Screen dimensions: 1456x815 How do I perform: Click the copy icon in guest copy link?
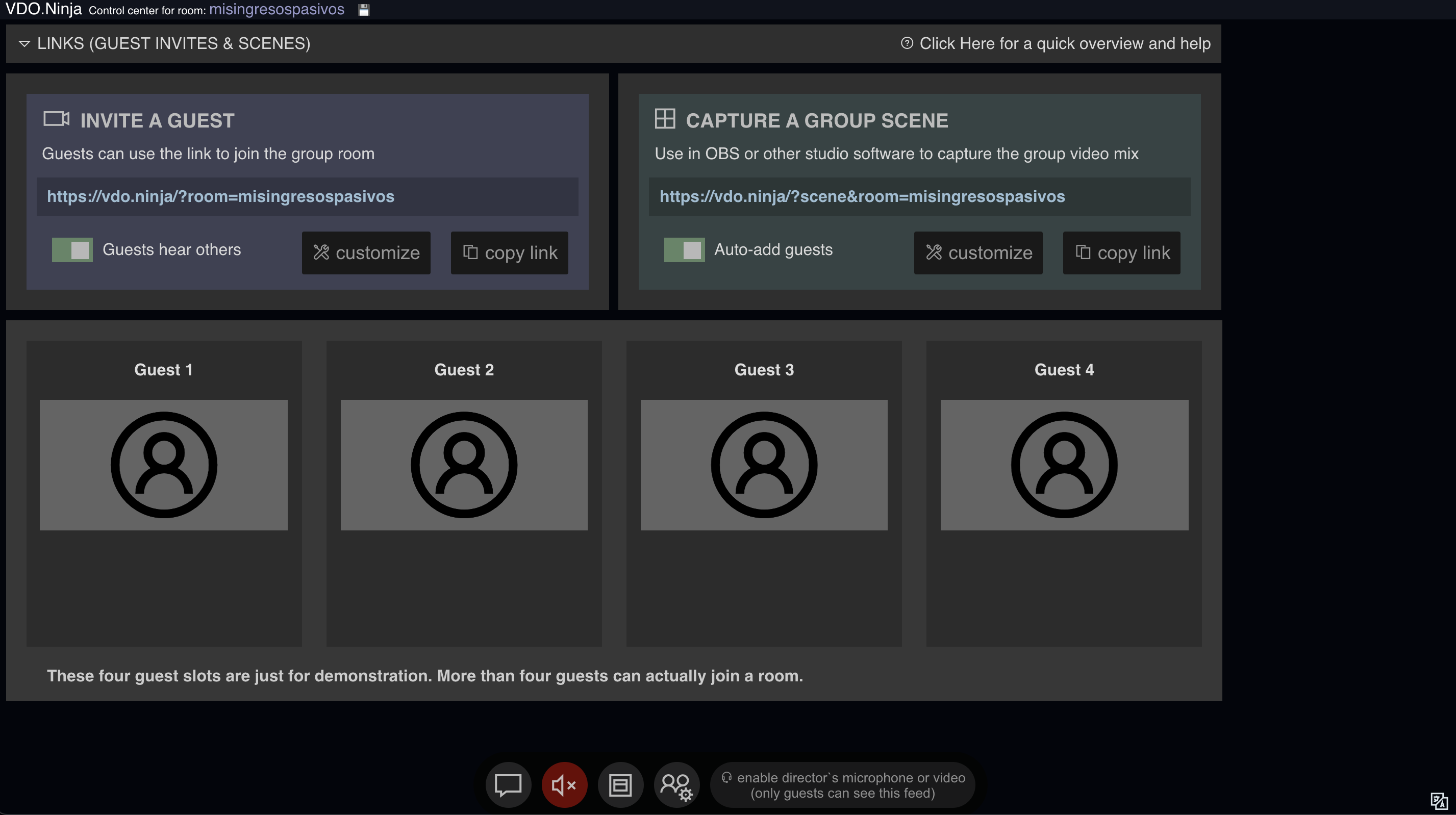pos(470,251)
